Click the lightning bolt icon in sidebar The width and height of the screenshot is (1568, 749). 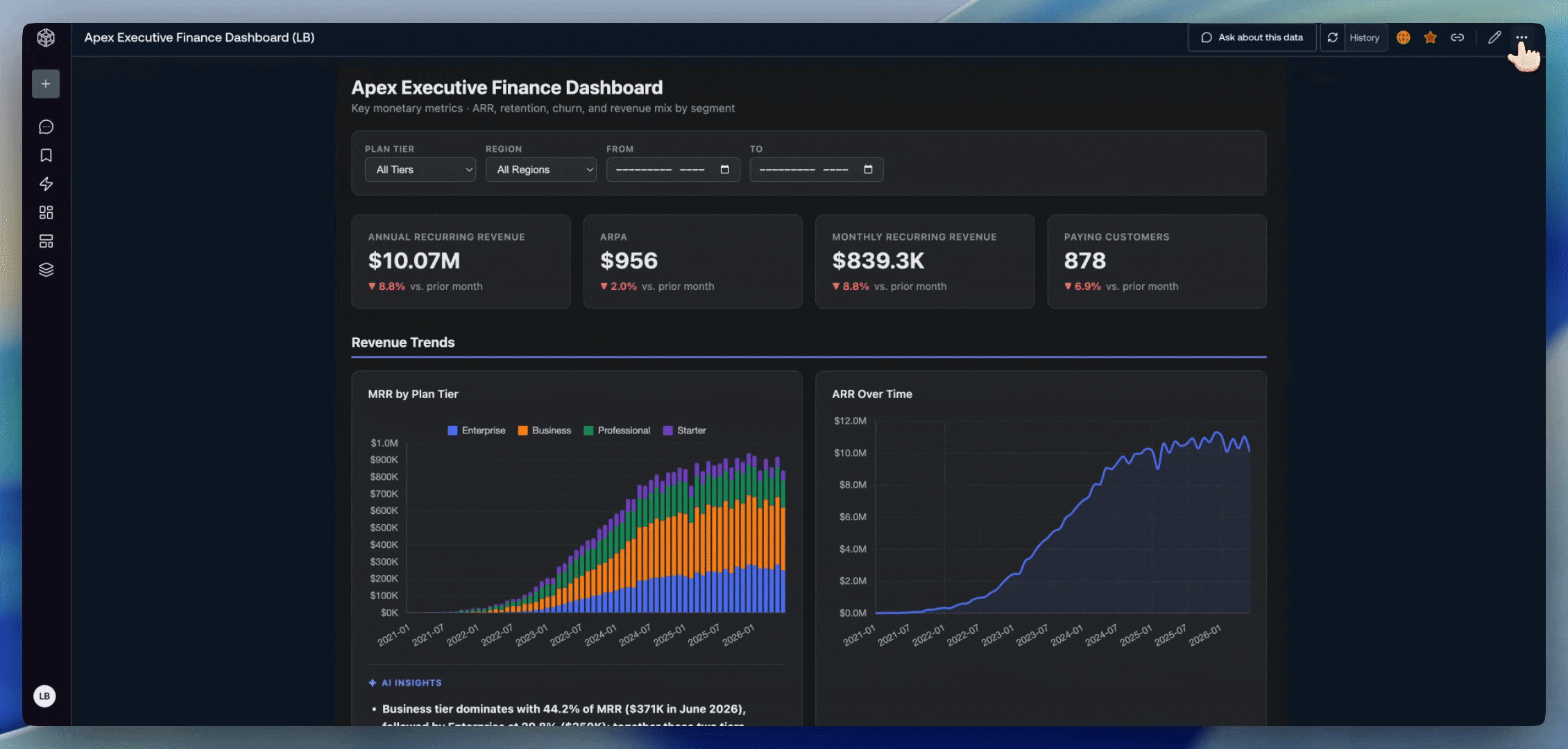coord(46,184)
